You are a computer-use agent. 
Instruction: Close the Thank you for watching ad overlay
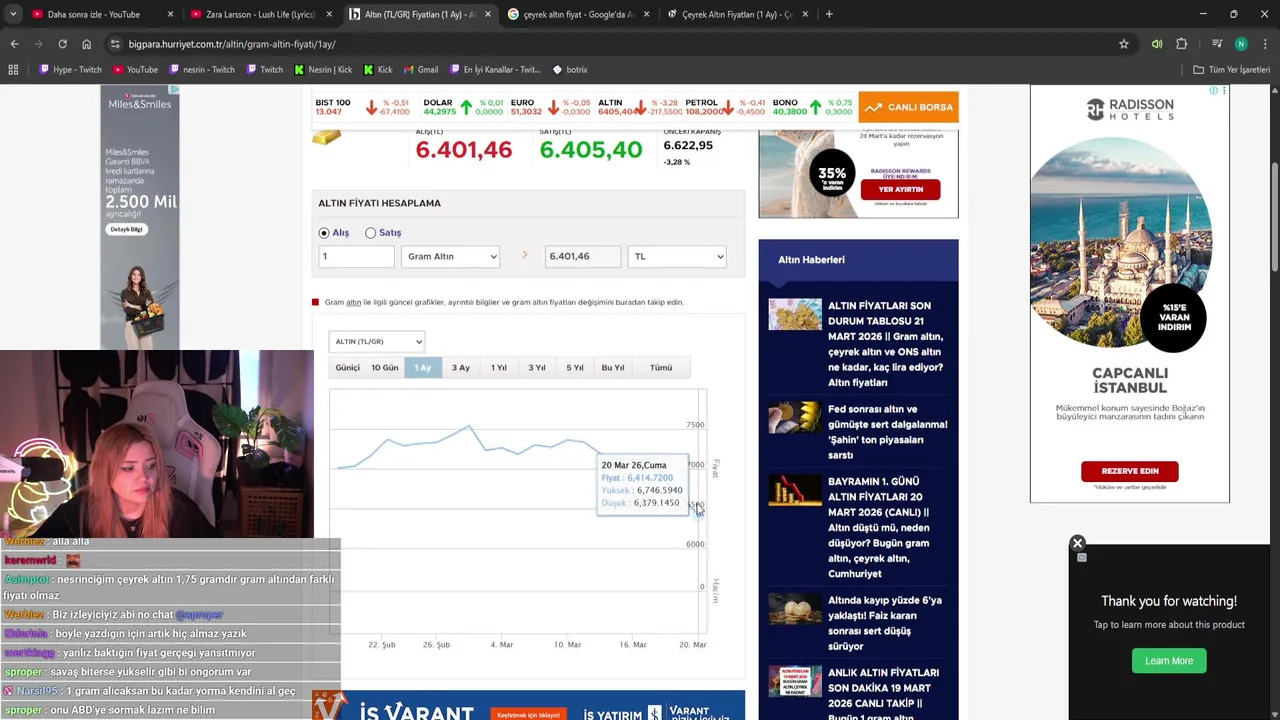[1077, 544]
